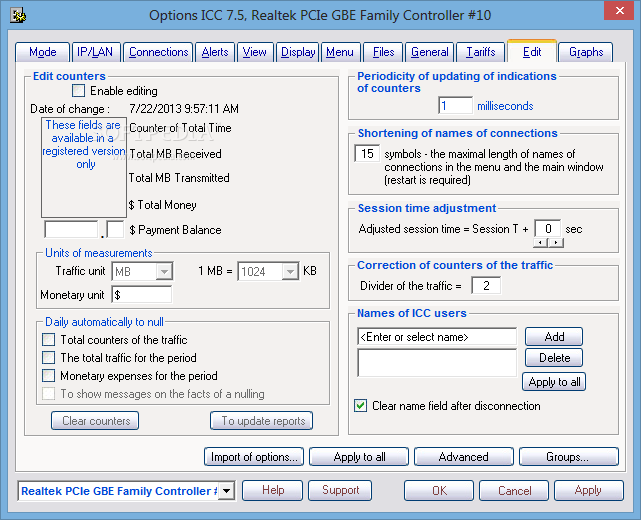Click bottom Apply to all button beside Advanced
The image size is (641, 520).
coord(359,457)
